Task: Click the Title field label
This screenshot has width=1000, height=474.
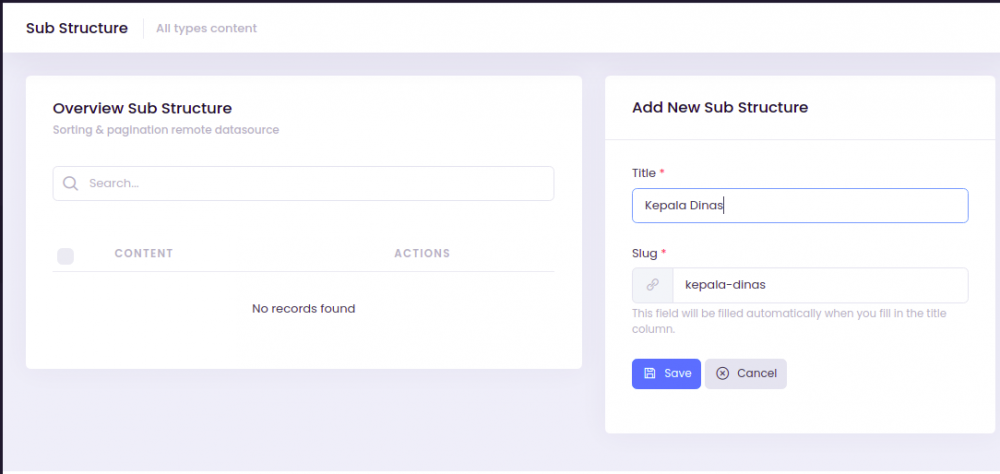Action: [x=644, y=173]
